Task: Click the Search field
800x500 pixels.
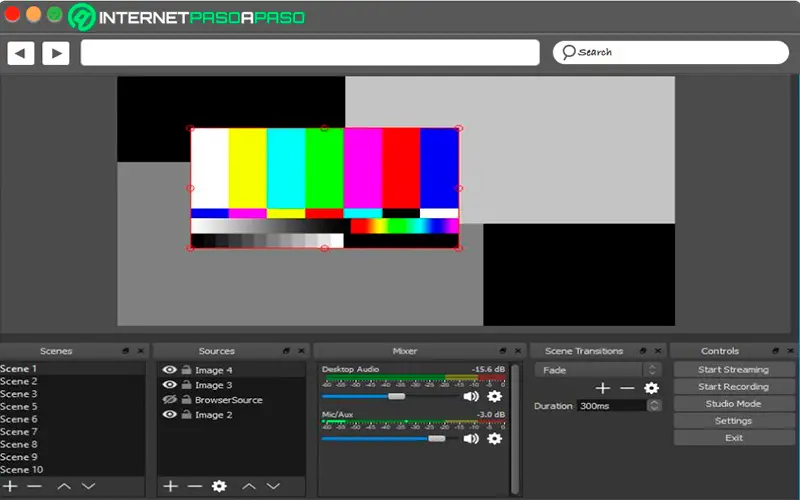Action: (670, 53)
